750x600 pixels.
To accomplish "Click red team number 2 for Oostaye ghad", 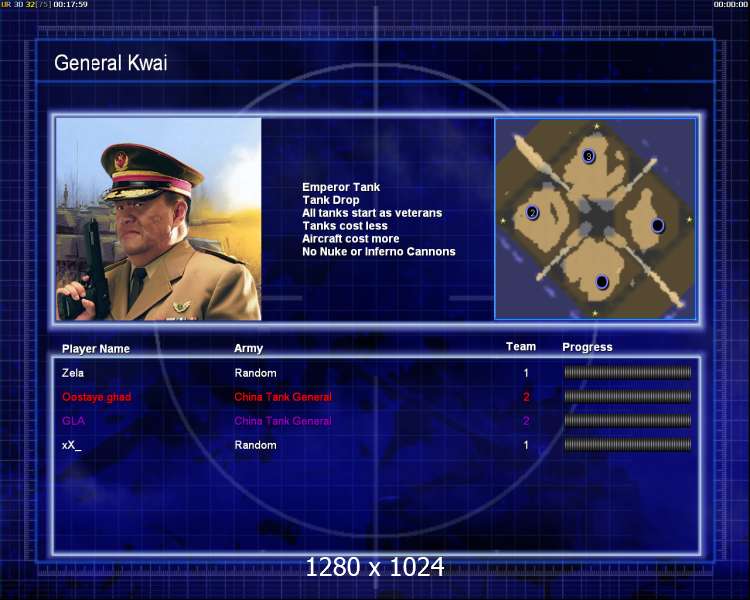I will pos(526,397).
